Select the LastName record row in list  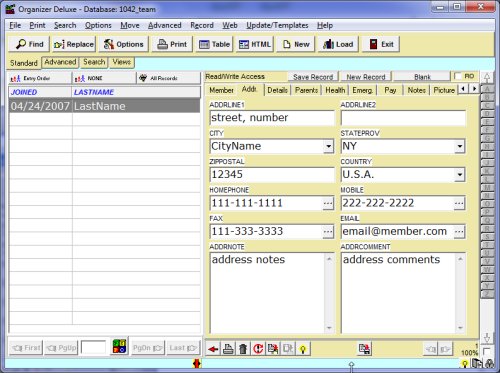(104, 106)
